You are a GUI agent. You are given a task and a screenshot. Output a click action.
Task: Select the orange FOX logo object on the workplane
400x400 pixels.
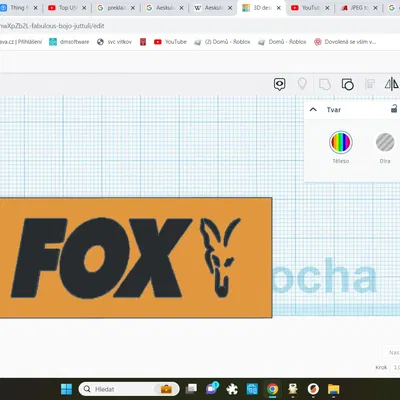[x=136, y=257]
